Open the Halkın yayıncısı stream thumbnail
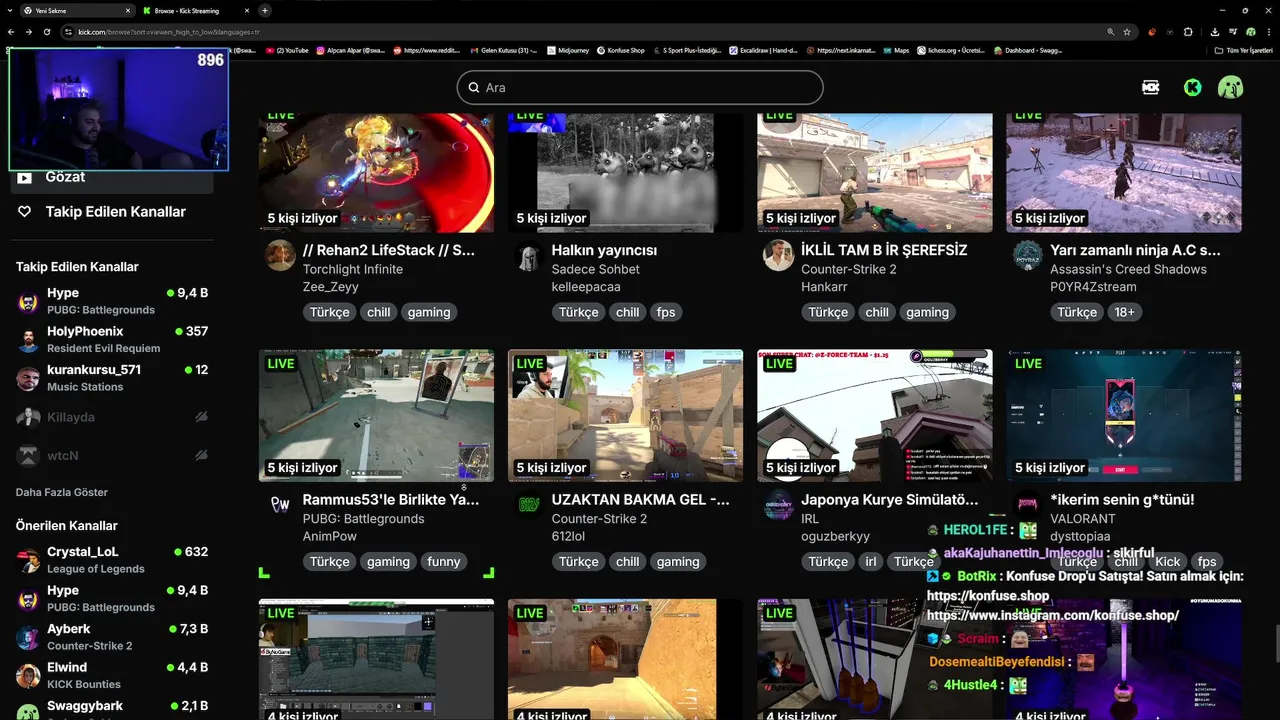The width and height of the screenshot is (1280, 720). tap(625, 172)
